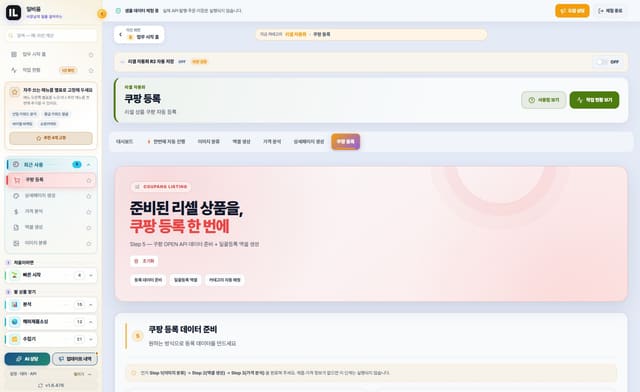
Task: Select the cart icon for 쿠팡 등록
Action: 17,180
